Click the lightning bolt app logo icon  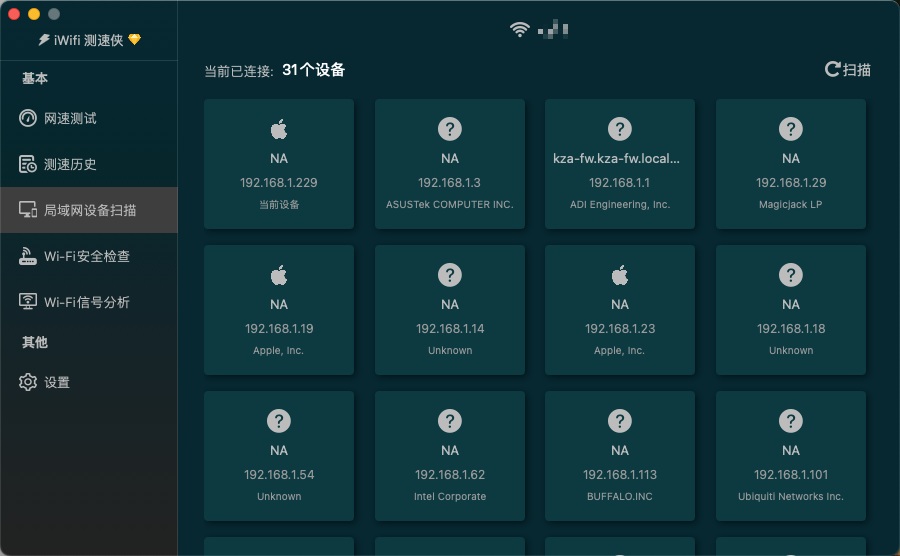click(44, 40)
